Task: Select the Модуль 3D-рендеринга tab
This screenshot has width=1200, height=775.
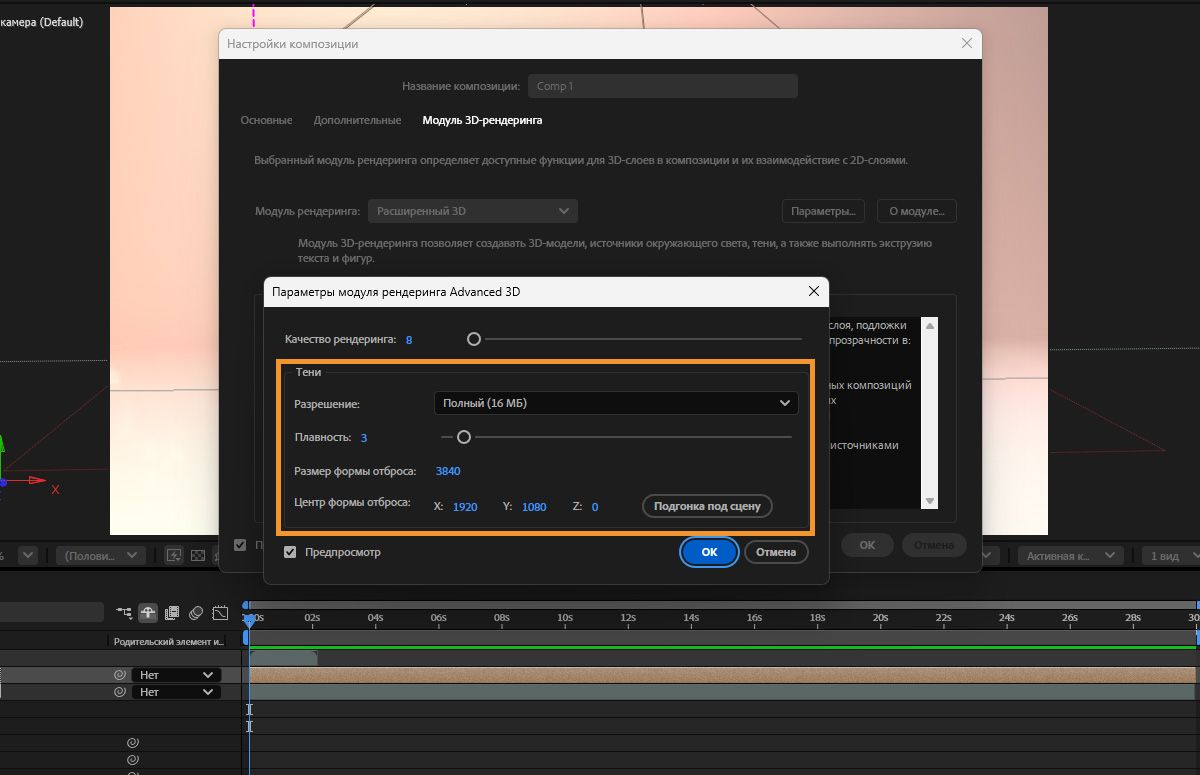Action: click(482, 120)
